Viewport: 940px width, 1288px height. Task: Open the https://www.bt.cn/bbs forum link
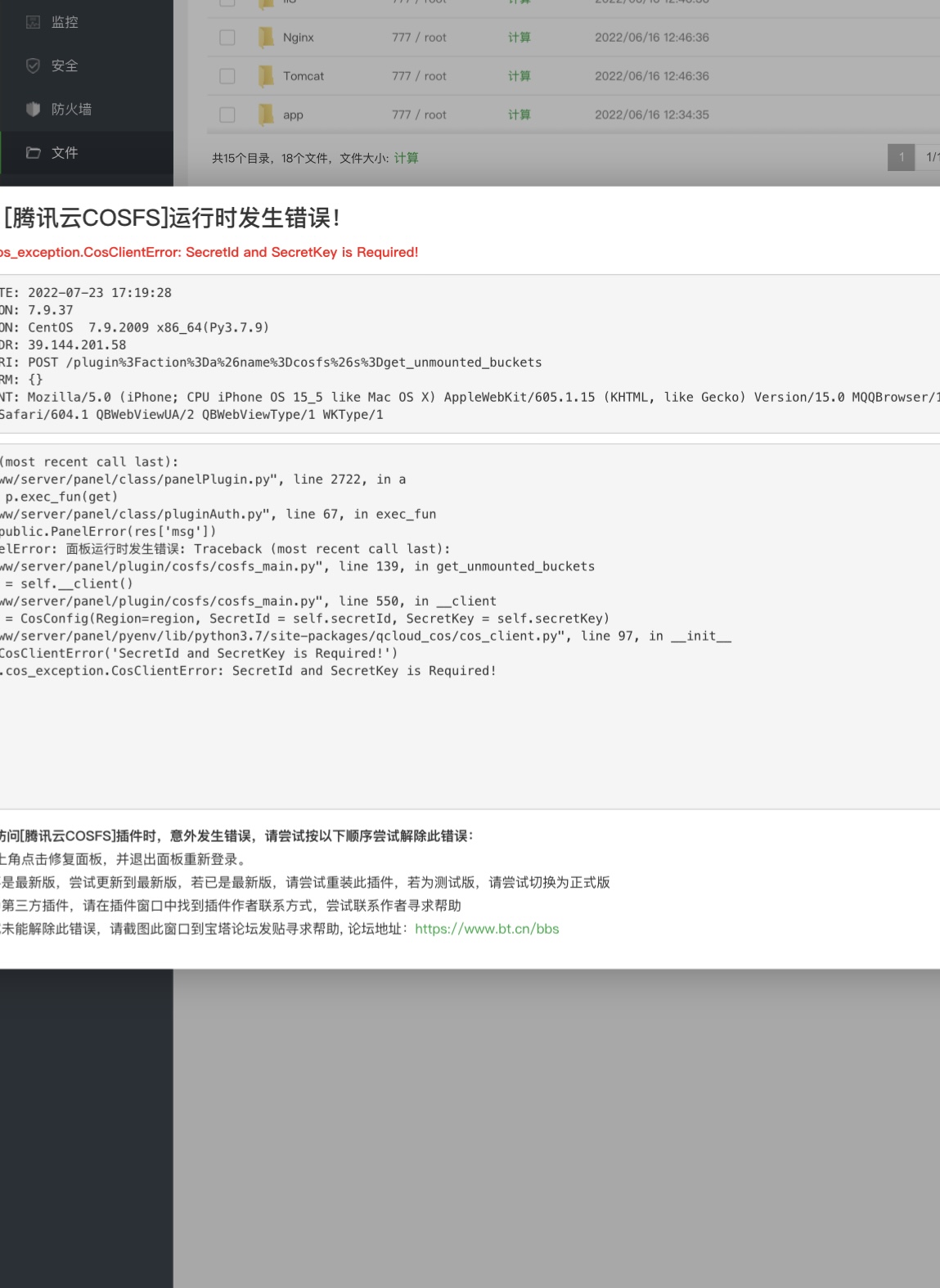487,929
